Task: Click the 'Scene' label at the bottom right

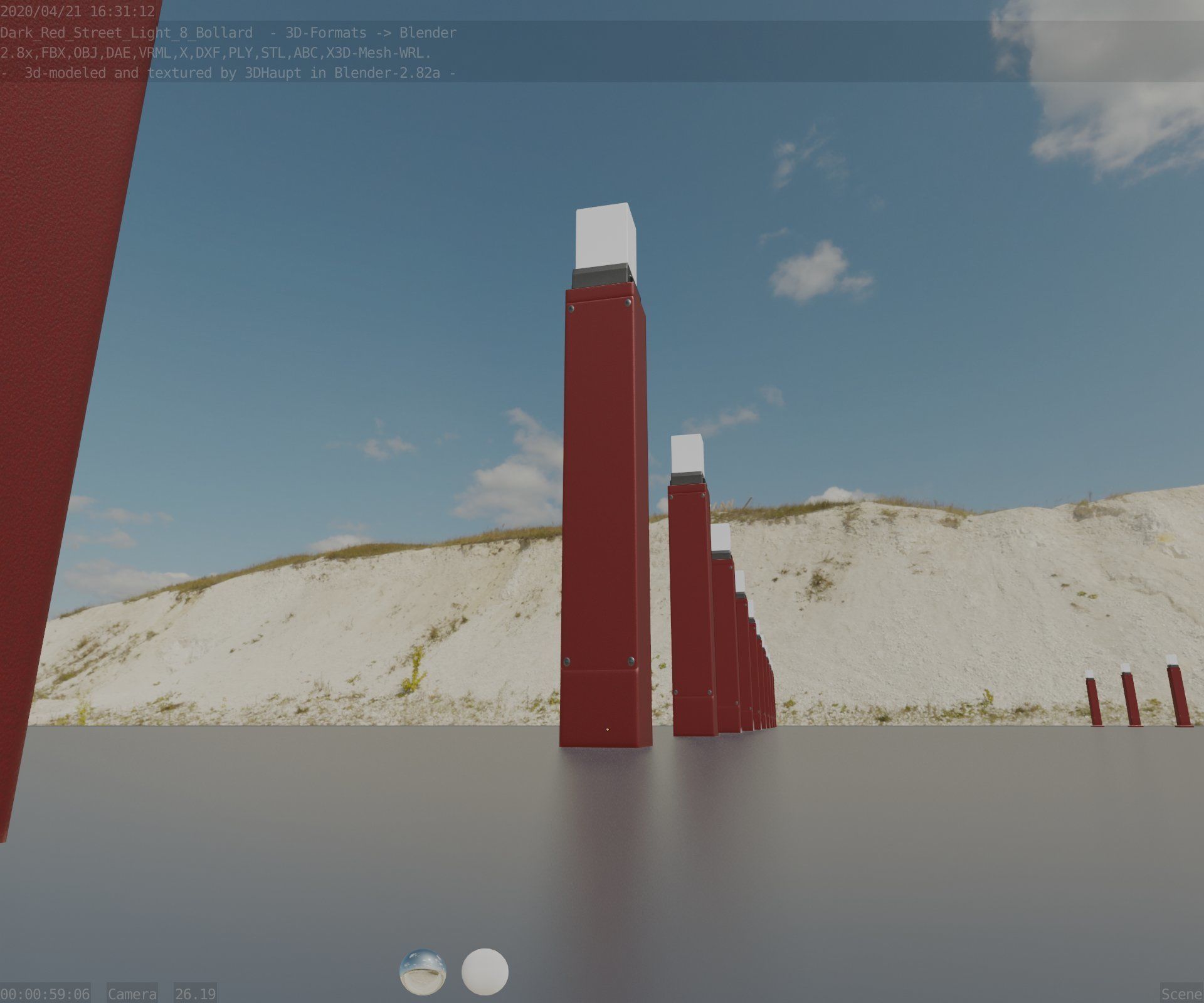Action: coord(1182,994)
